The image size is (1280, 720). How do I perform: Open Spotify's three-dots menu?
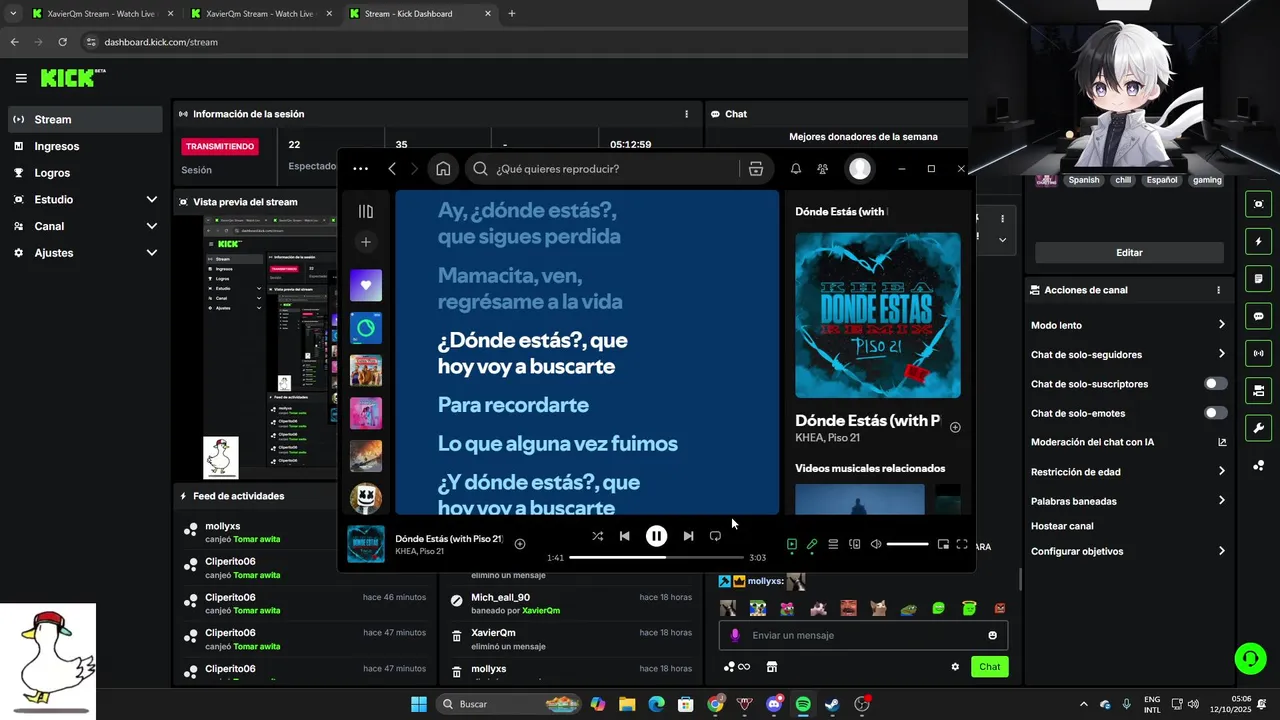361,169
